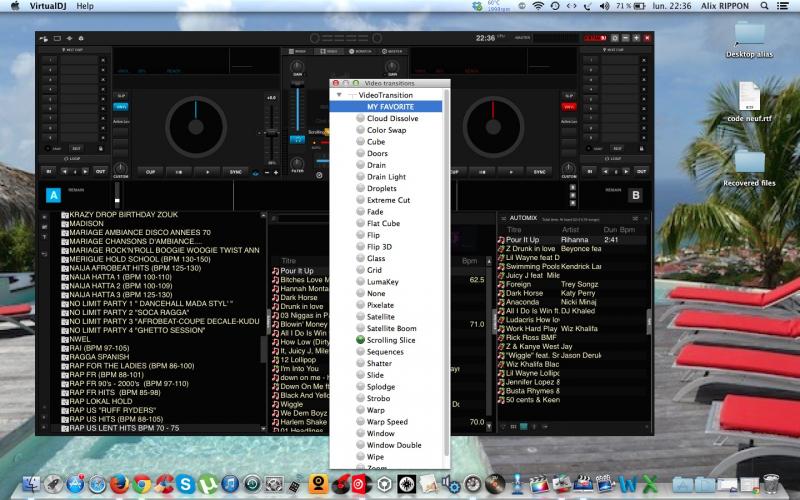
Task: Click the right deck SYNC button
Action: pos(539,172)
